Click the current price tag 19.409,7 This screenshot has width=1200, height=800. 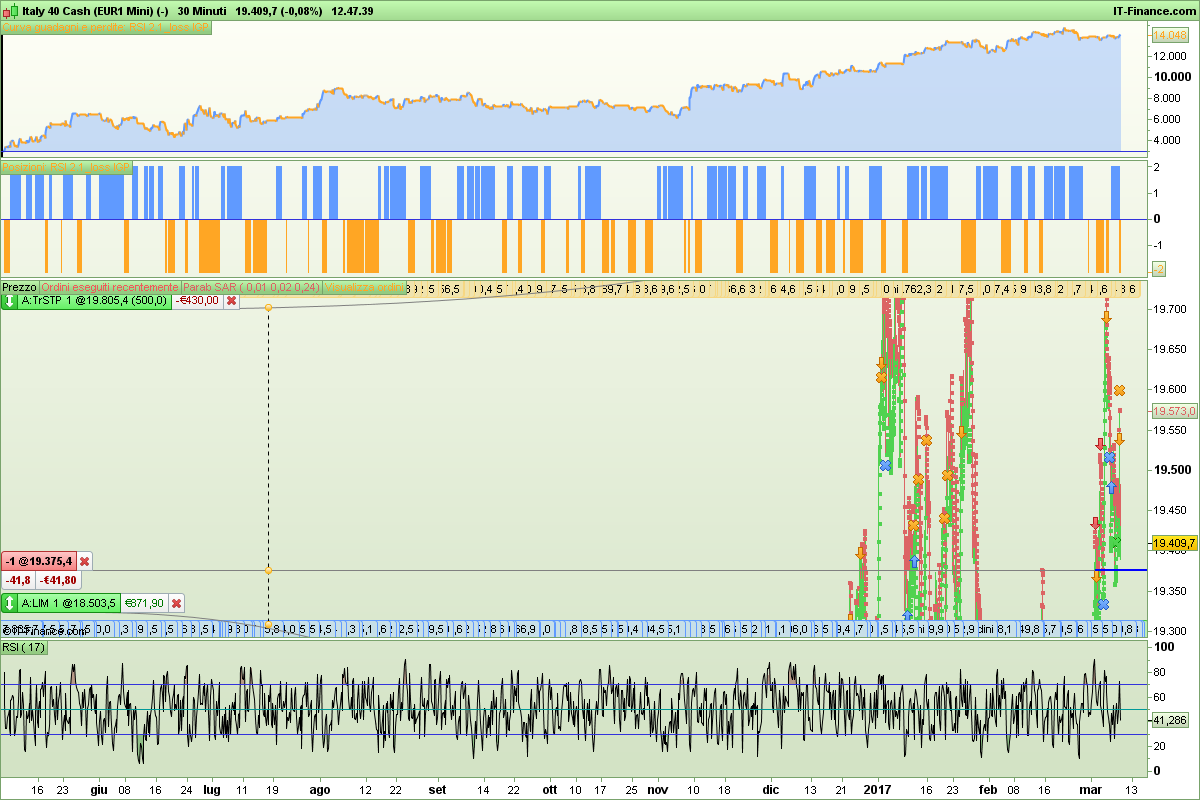coord(1172,544)
